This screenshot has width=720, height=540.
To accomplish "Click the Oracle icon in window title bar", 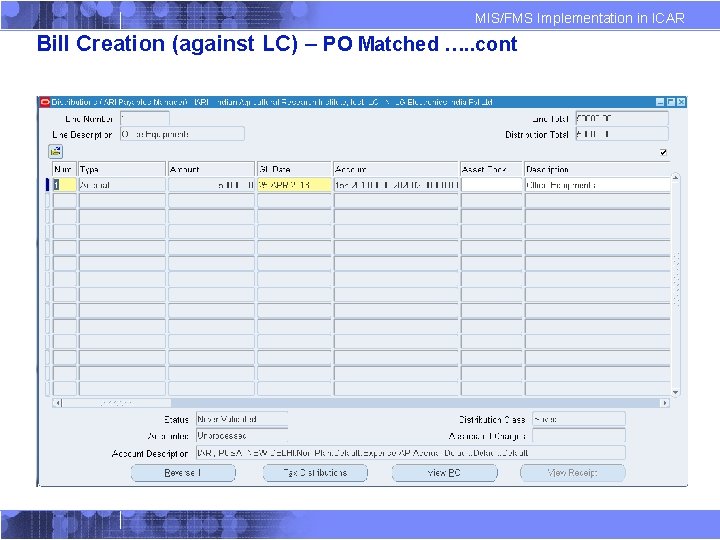I will click(45, 102).
